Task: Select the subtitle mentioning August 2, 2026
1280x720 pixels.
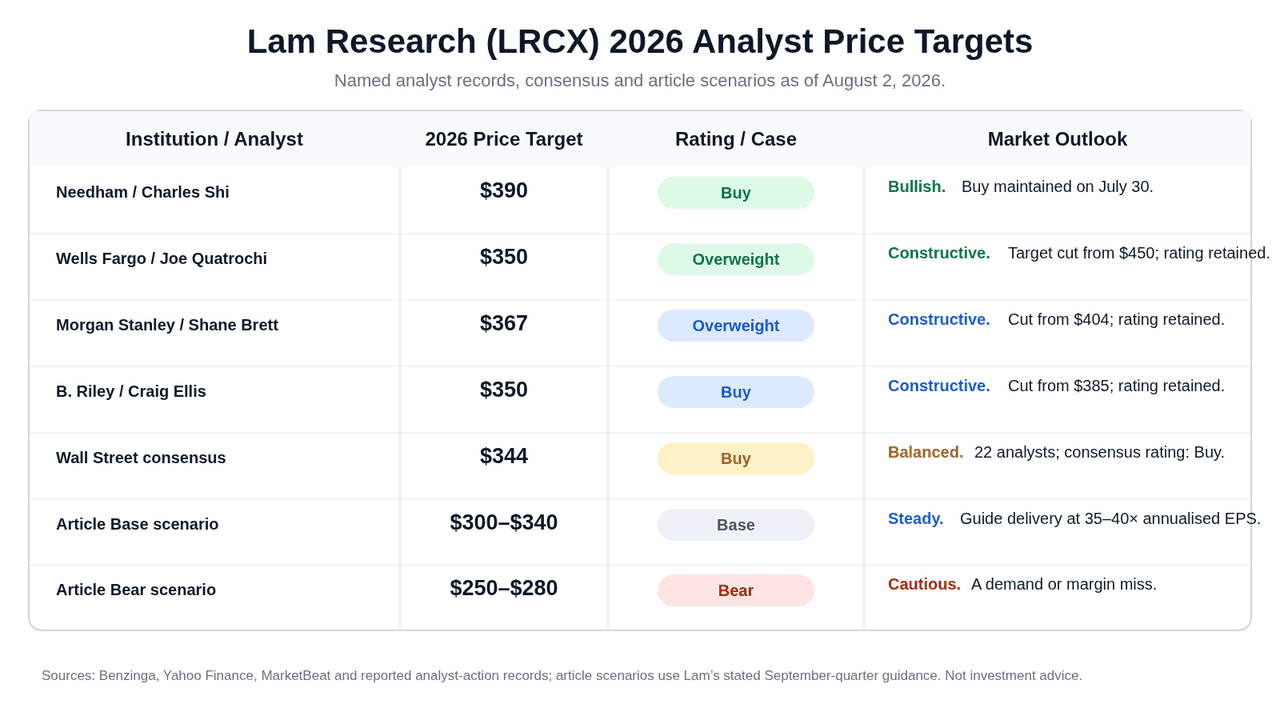Action: [640, 80]
